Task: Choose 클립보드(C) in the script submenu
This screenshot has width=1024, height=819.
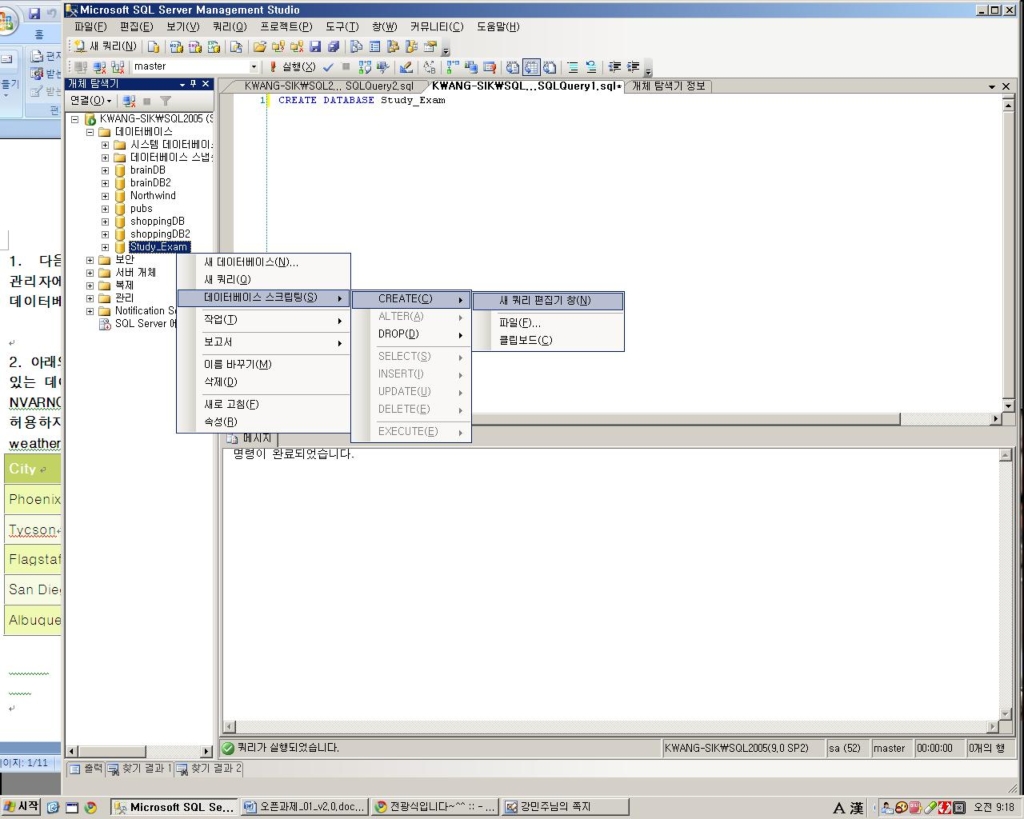Action: 548,340
